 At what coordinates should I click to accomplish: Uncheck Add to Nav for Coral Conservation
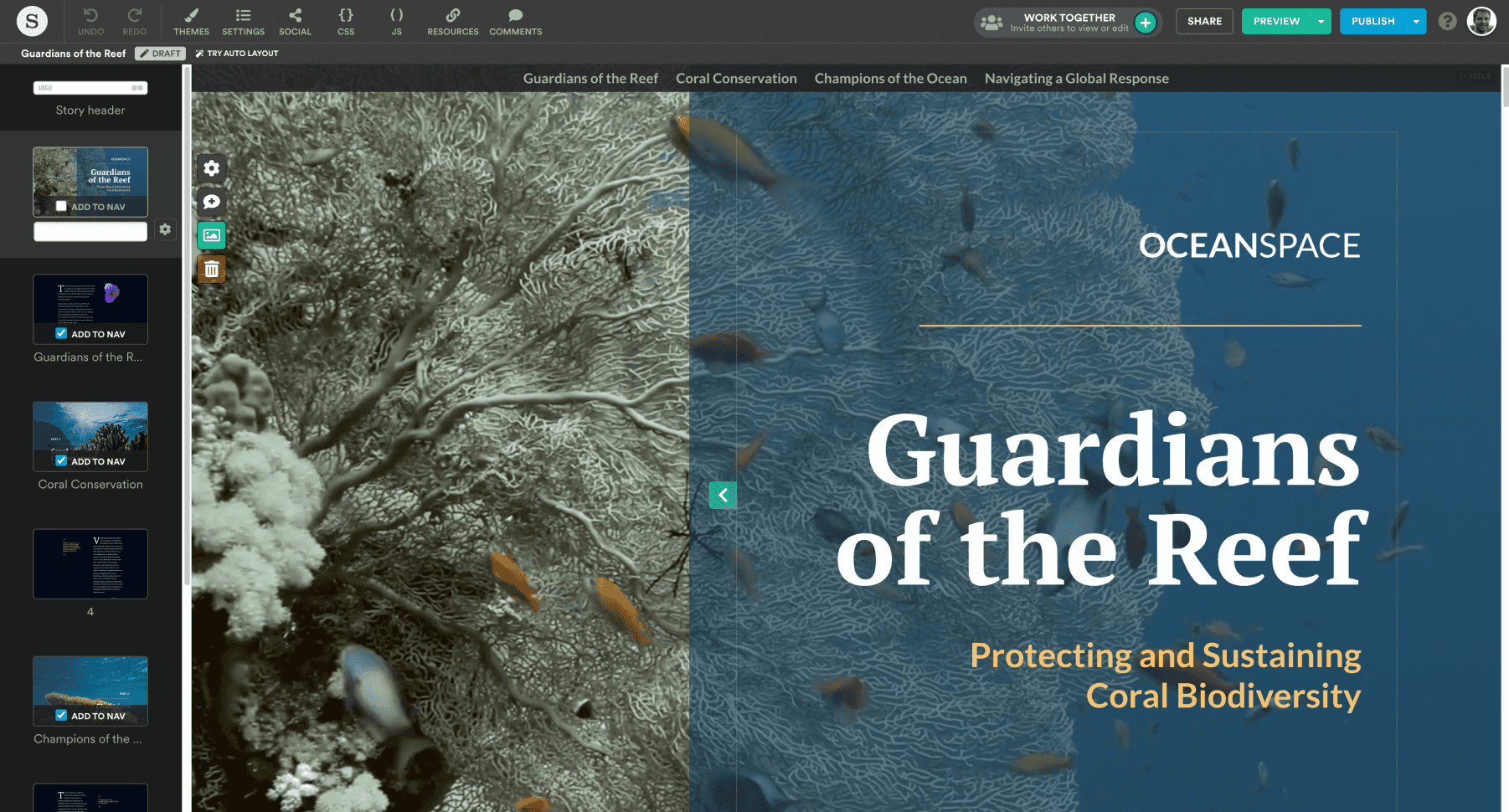[x=61, y=460]
